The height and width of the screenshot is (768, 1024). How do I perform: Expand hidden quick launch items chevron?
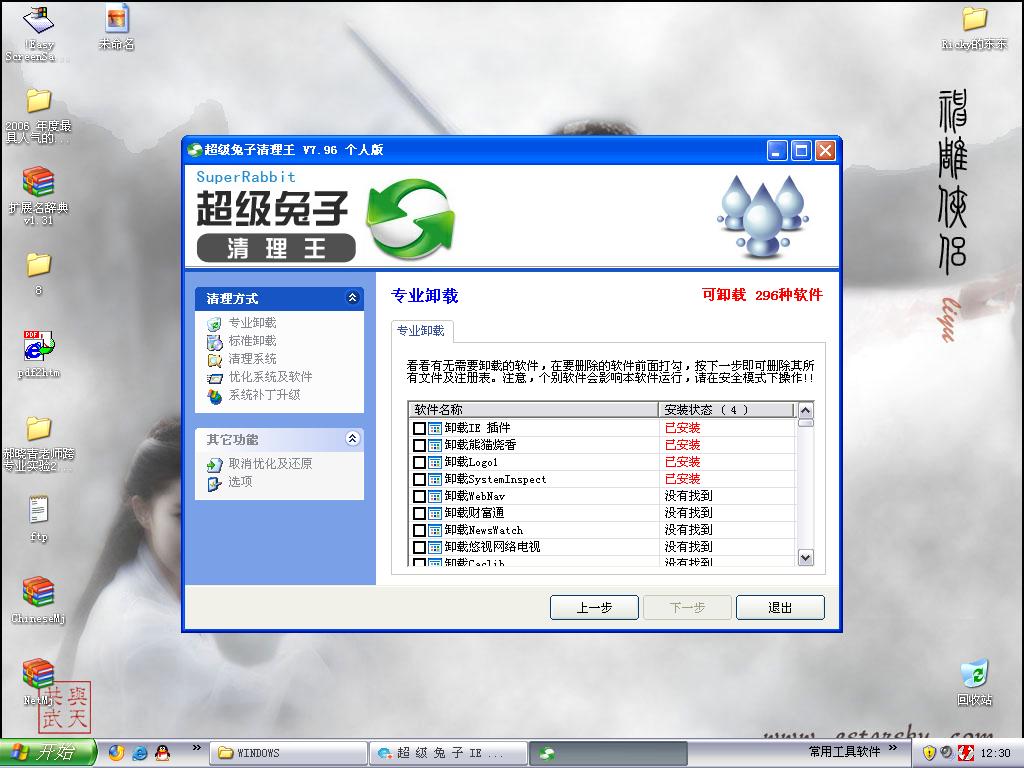(x=197, y=748)
